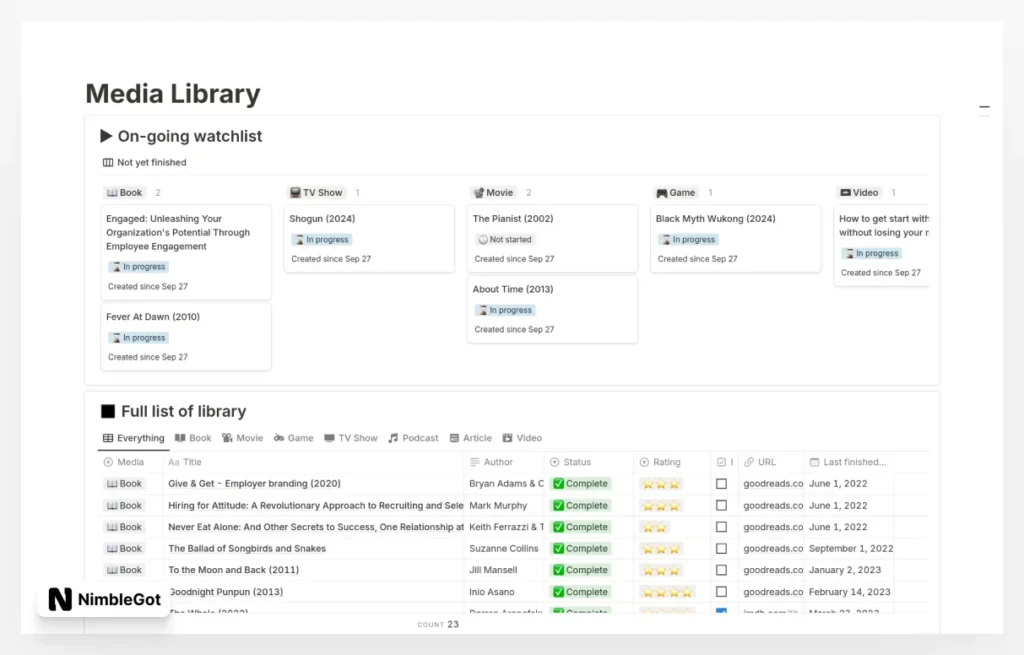Image resolution: width=1024 pixels, height=655 pixels.
Task: Select the Game group header in watchlist
Action: tap(676, 193)
